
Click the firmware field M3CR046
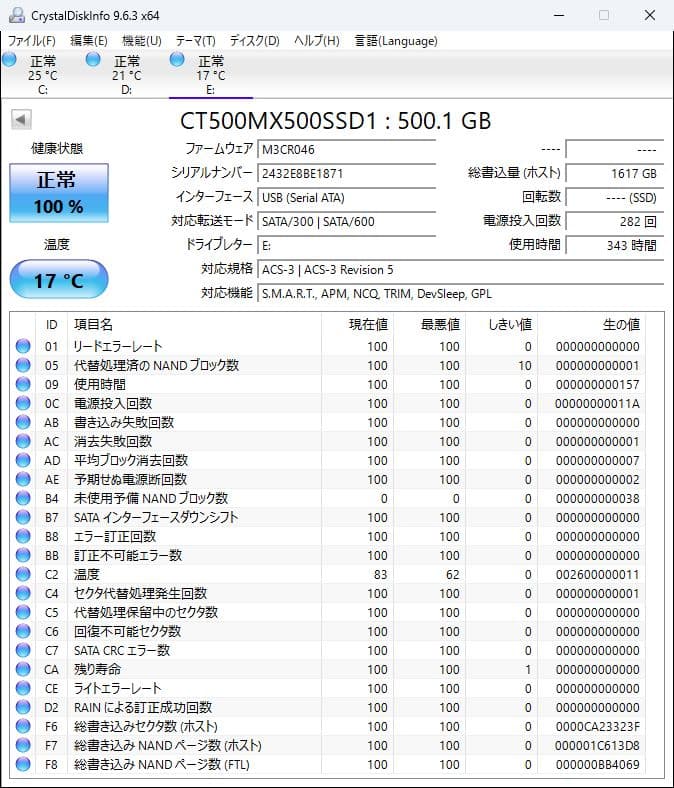346,150
